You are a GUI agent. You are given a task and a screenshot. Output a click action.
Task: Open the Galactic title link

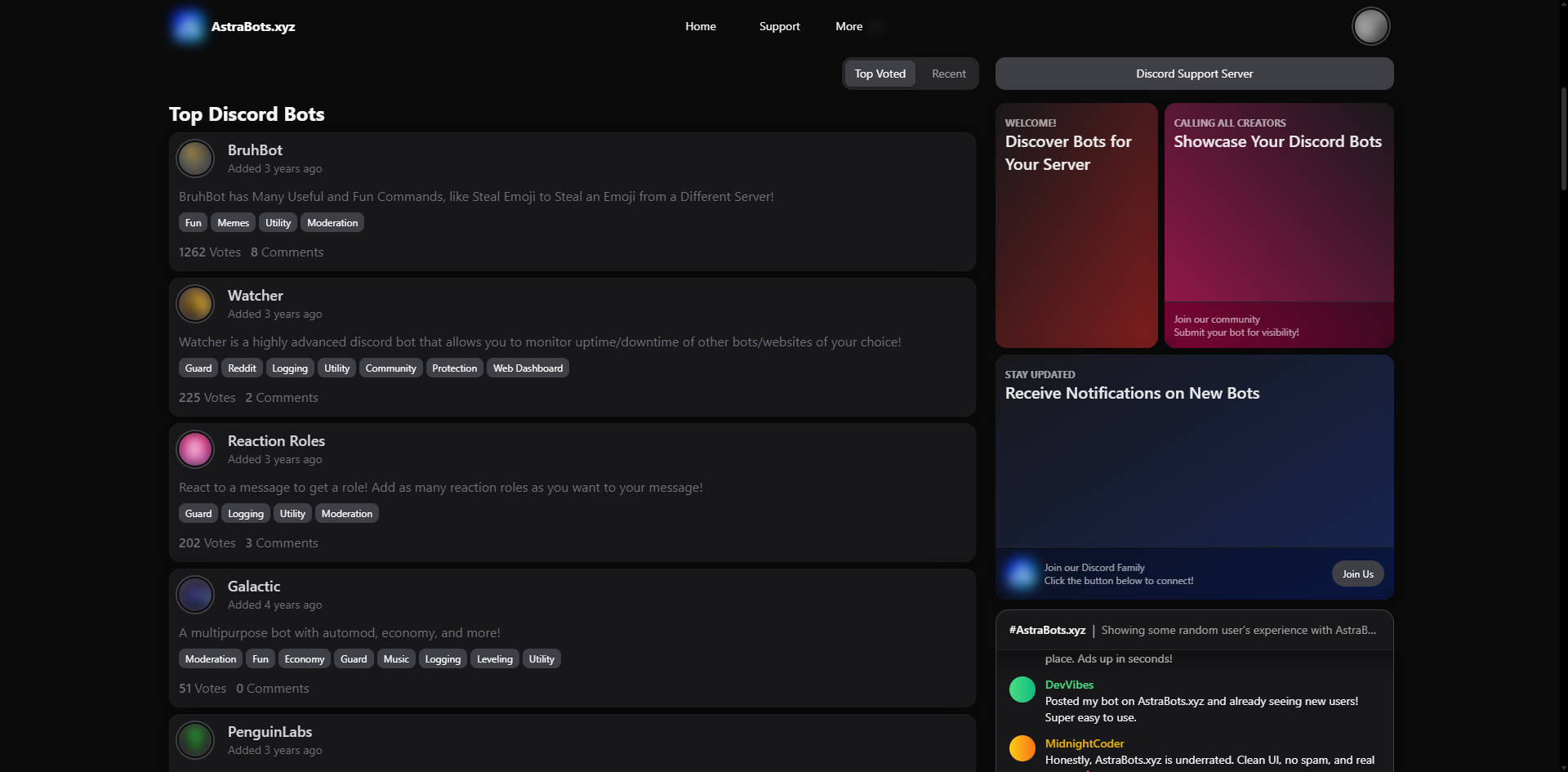(253, 587)
